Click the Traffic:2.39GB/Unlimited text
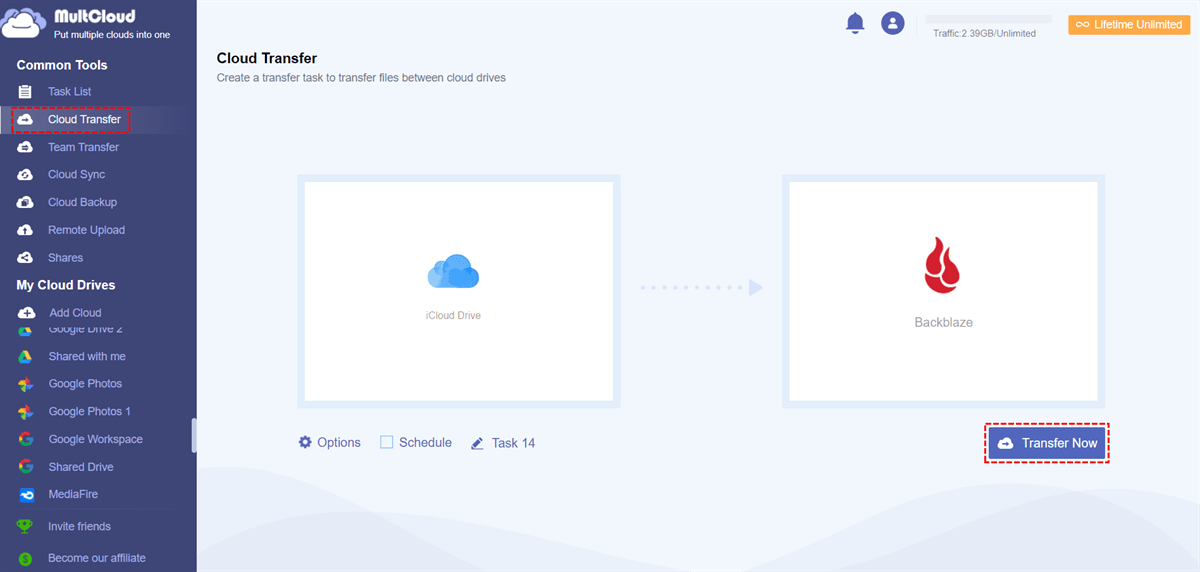 tap(984, 33)
